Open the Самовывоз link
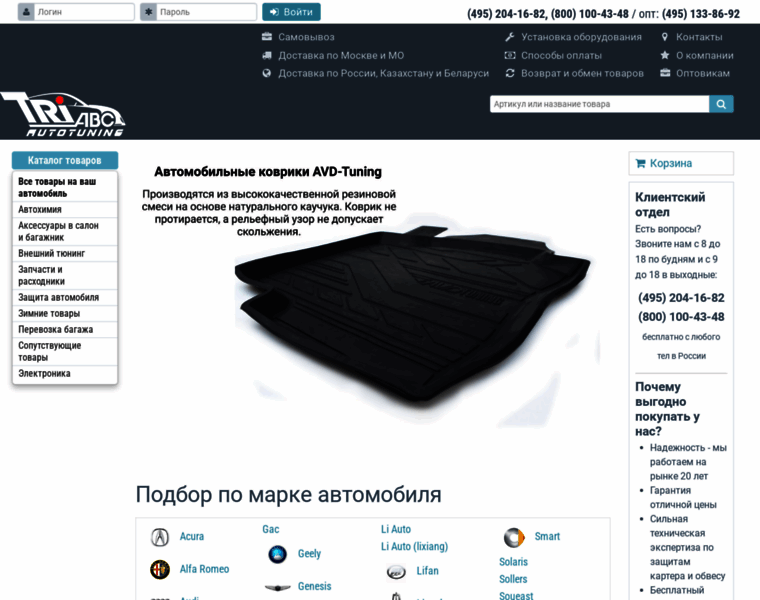Image resolution: width=760 pixels, height=600 pixels. pos(306,37)
